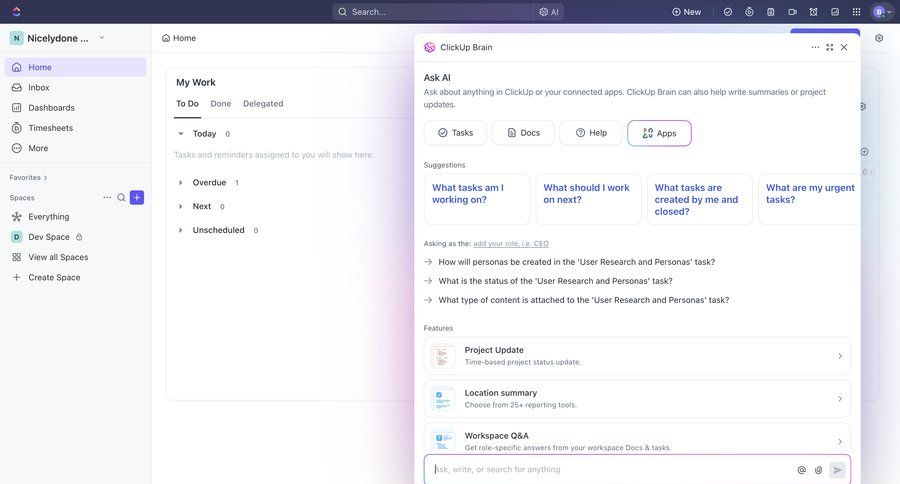Image resolution: width=900 pixels, height=484 pixels.
Task: Click the New button in top bar
Action: click(686, 11)
